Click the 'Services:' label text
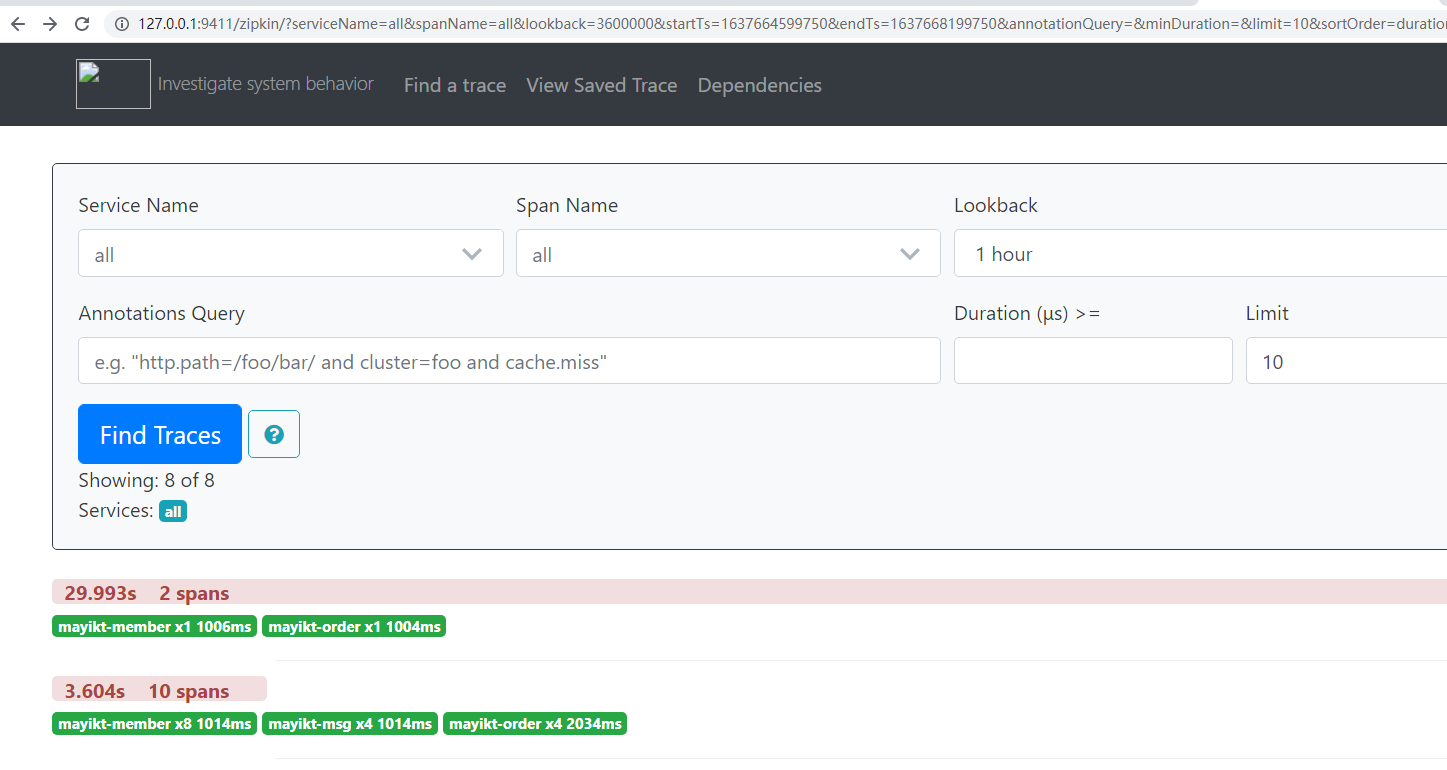The width and height of the screenshot is (1447, 770). (x=116, y=511)
